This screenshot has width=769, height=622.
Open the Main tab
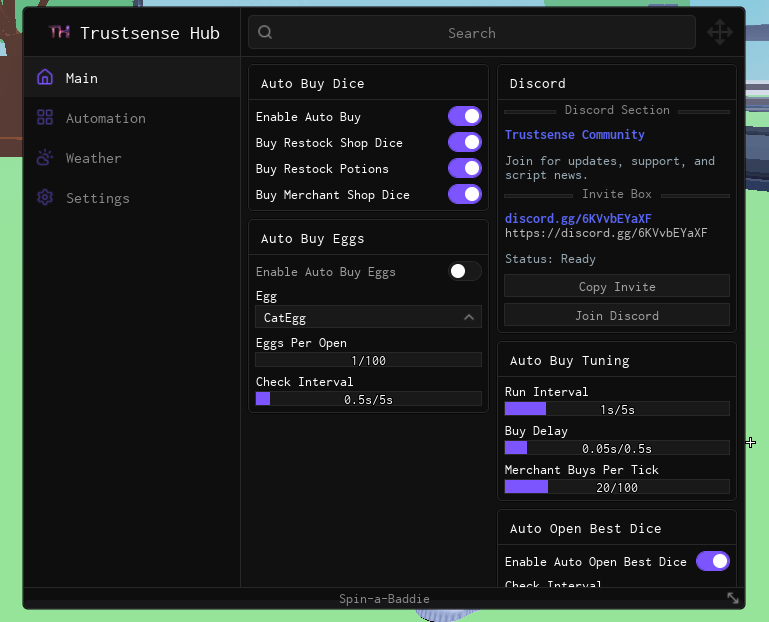[x=132, y=78]
